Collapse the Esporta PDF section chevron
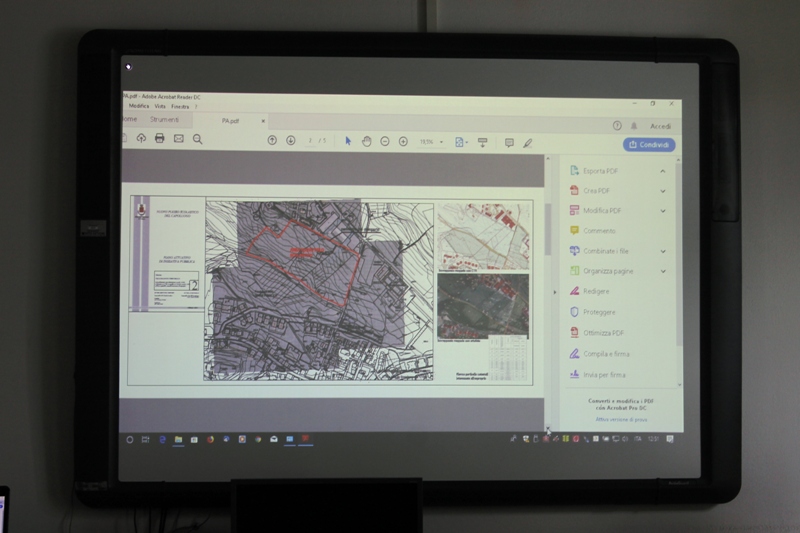Screen dimensions: 800x533 (663, 171)
